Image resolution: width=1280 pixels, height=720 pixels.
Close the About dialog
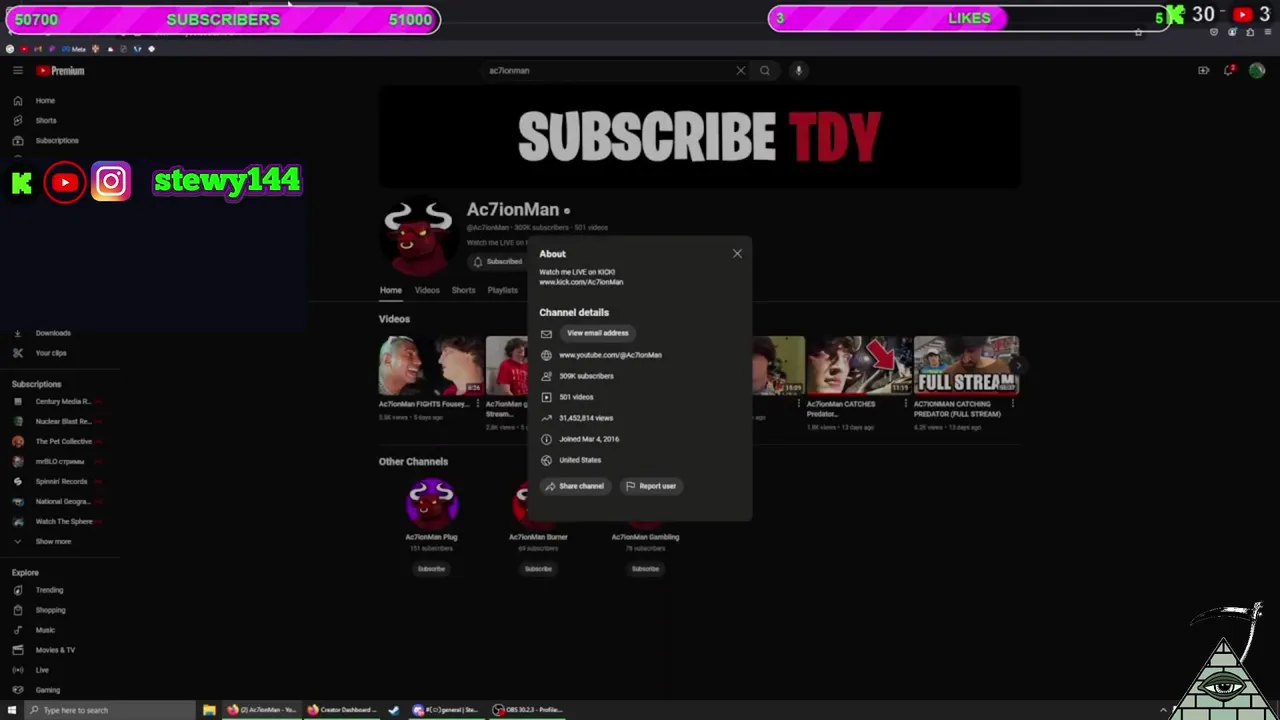tap(737, 254)
